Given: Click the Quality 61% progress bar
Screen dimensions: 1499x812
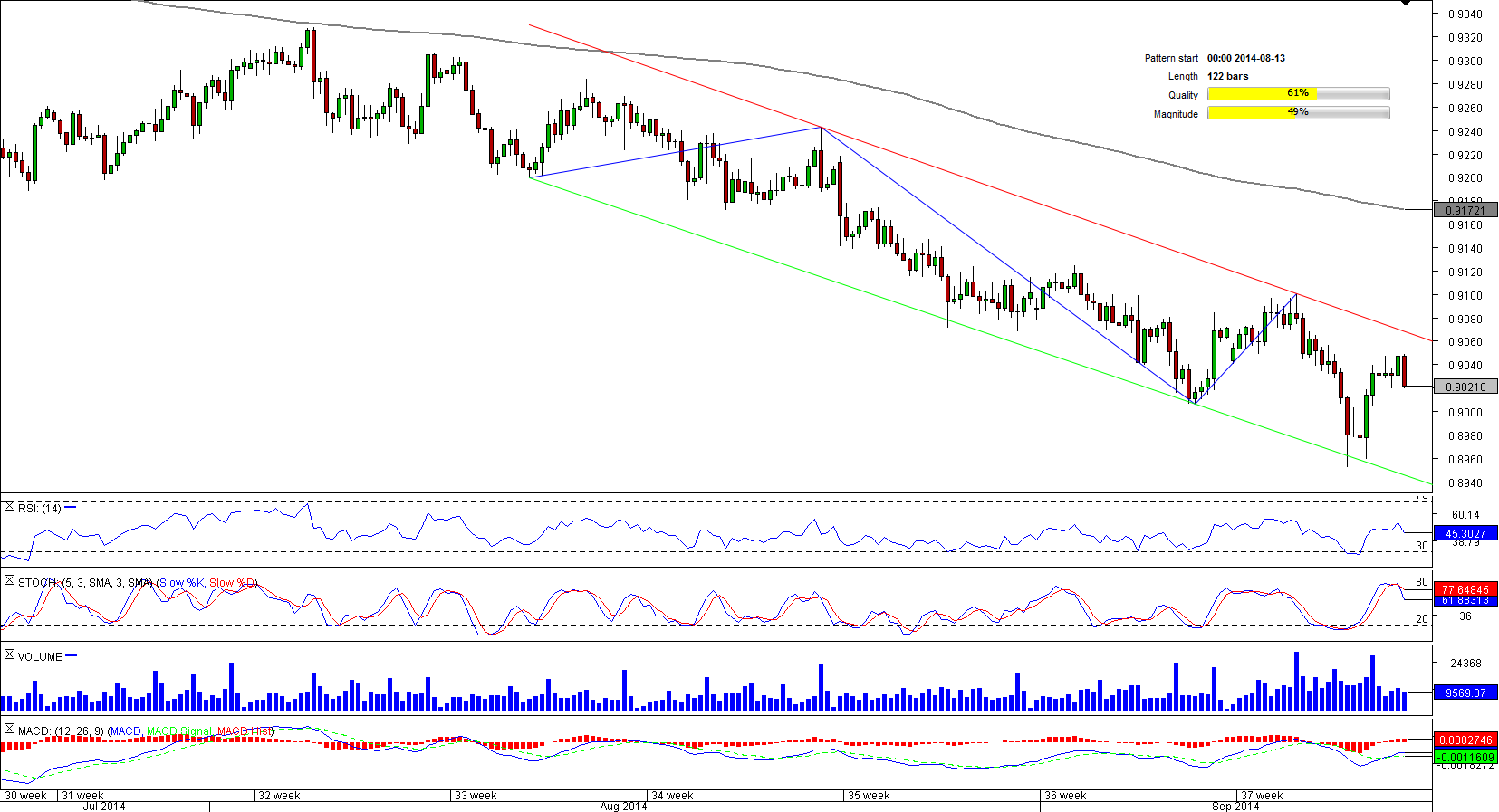Looking at the screenshot, I should point(1298,94).
